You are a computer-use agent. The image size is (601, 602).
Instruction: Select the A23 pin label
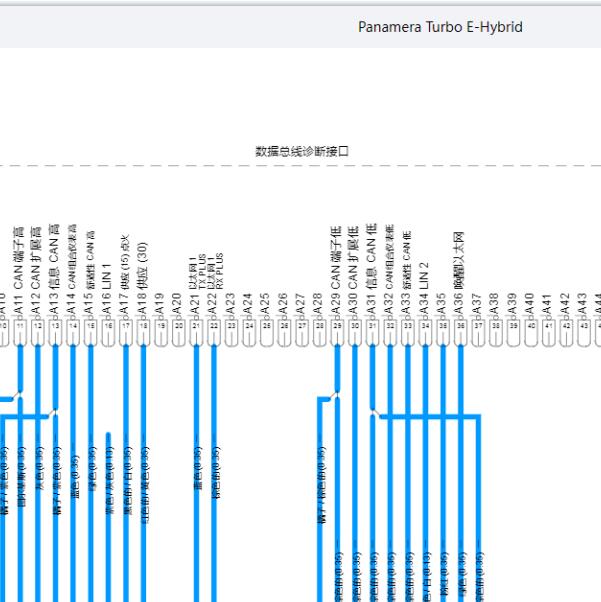click(x=230, y=304)
